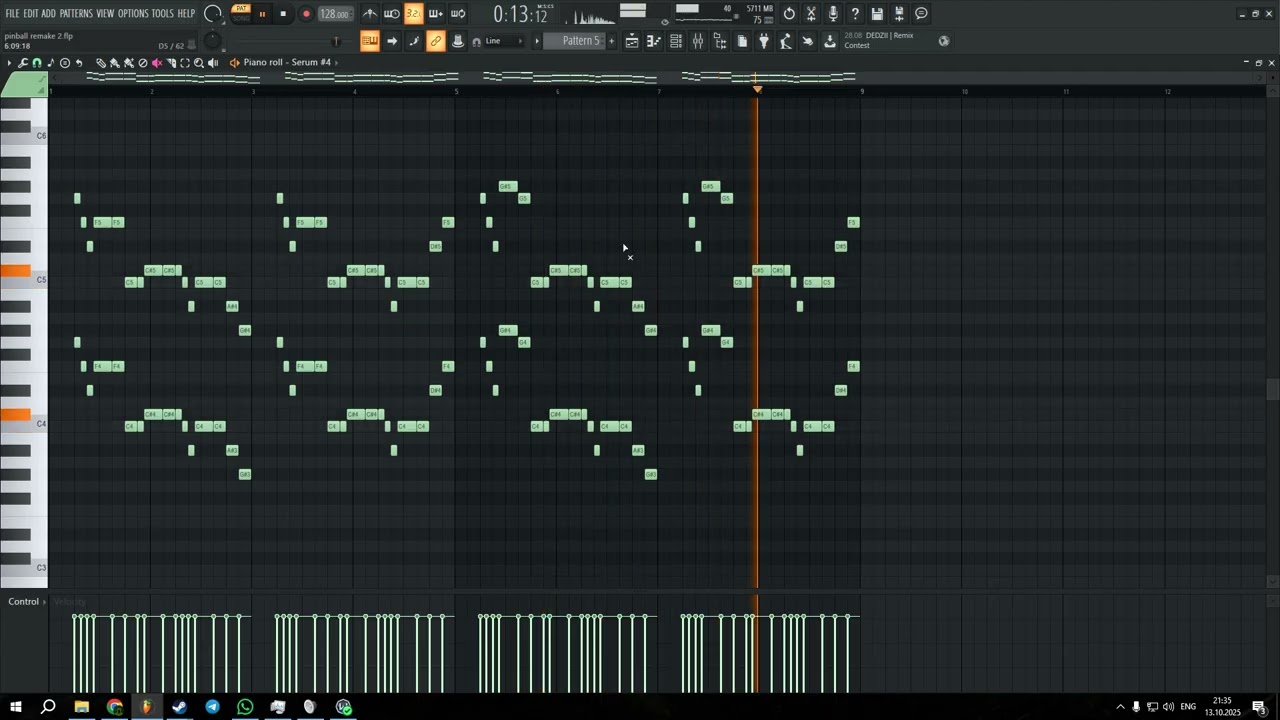Open the help question mark icon
The height and width of the screenshot is (720, 1280).
(x=855, y=14)
